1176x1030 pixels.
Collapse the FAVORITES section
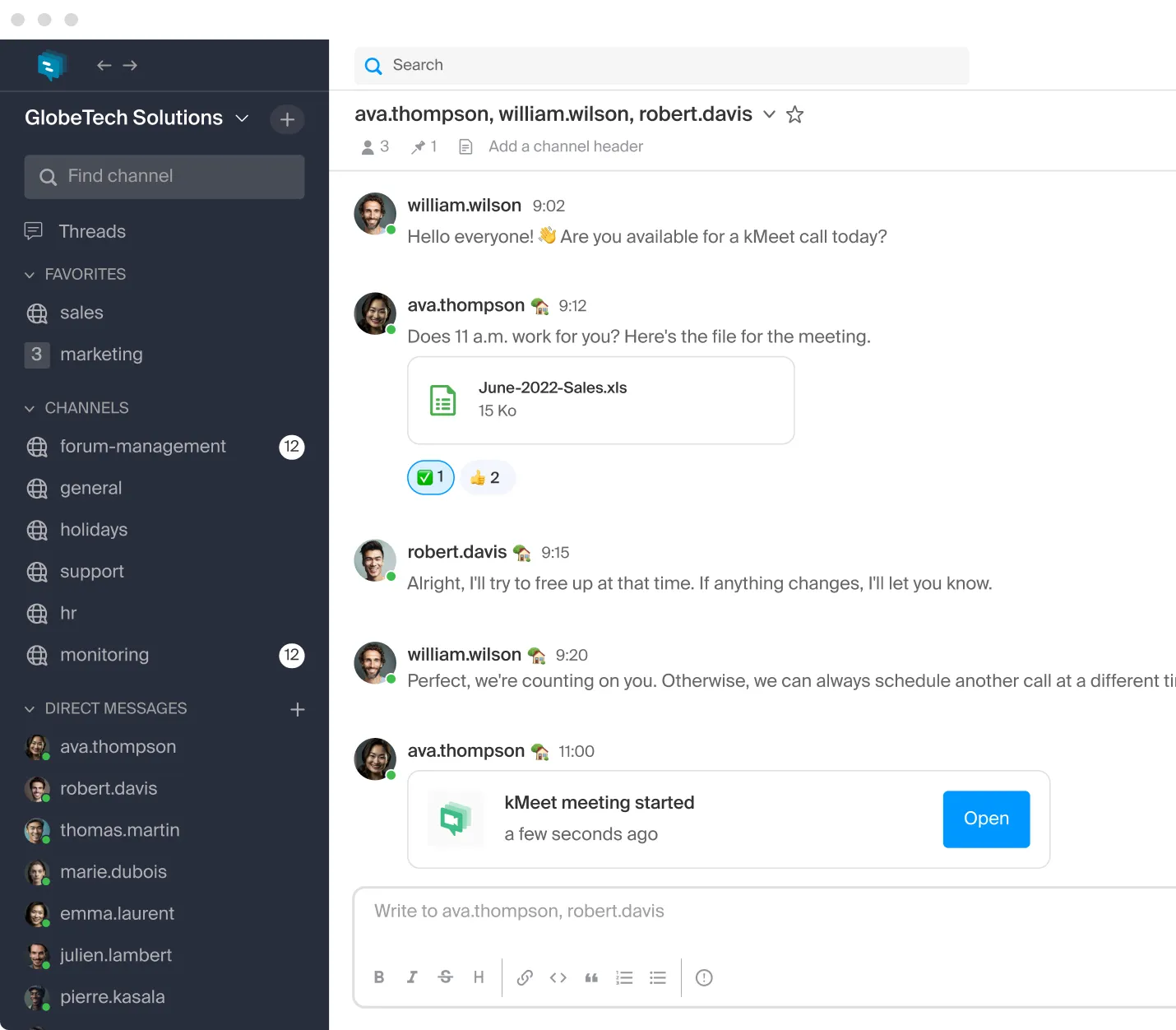(30, 275)
